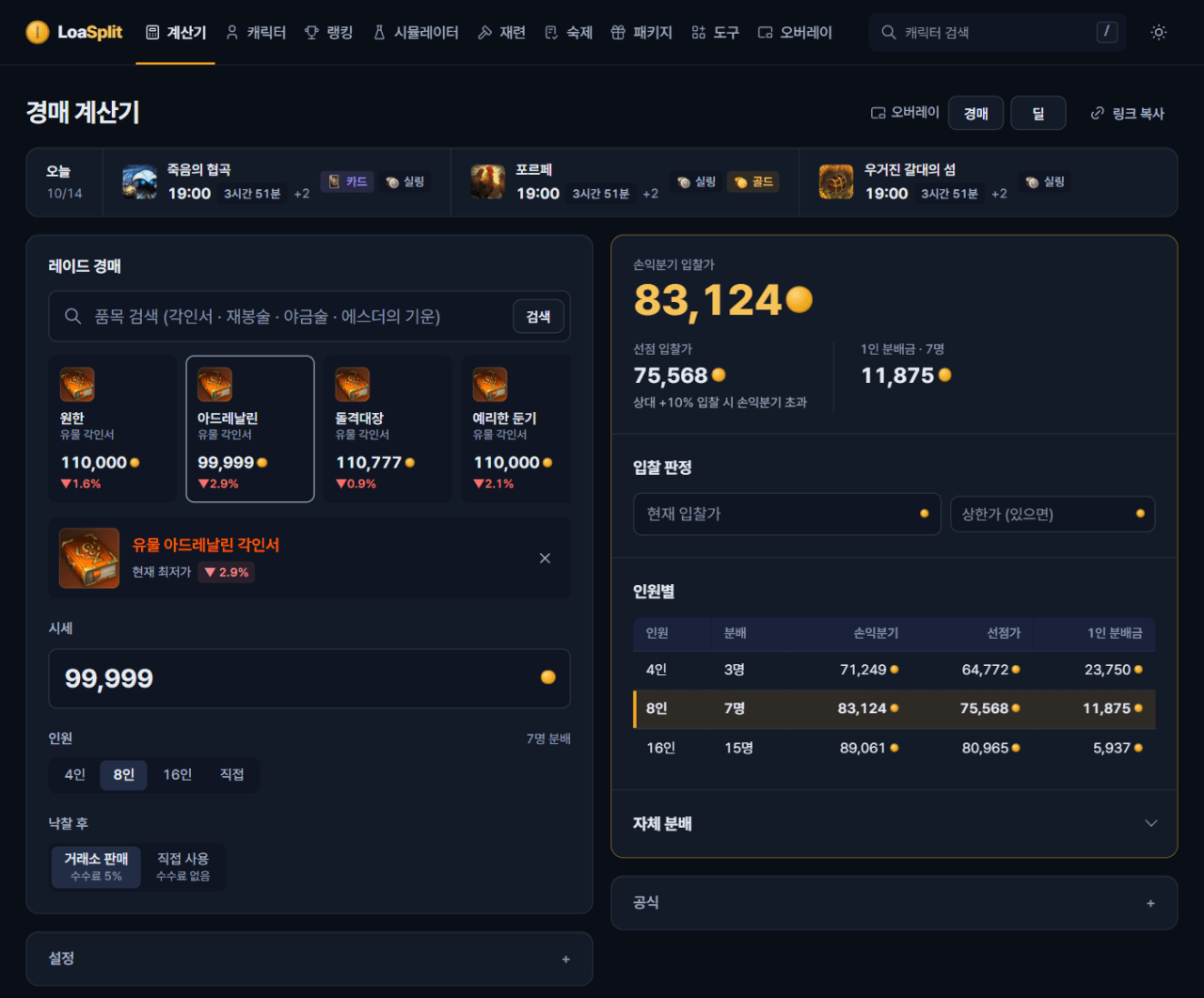Select 직접 custom party size

232,774
